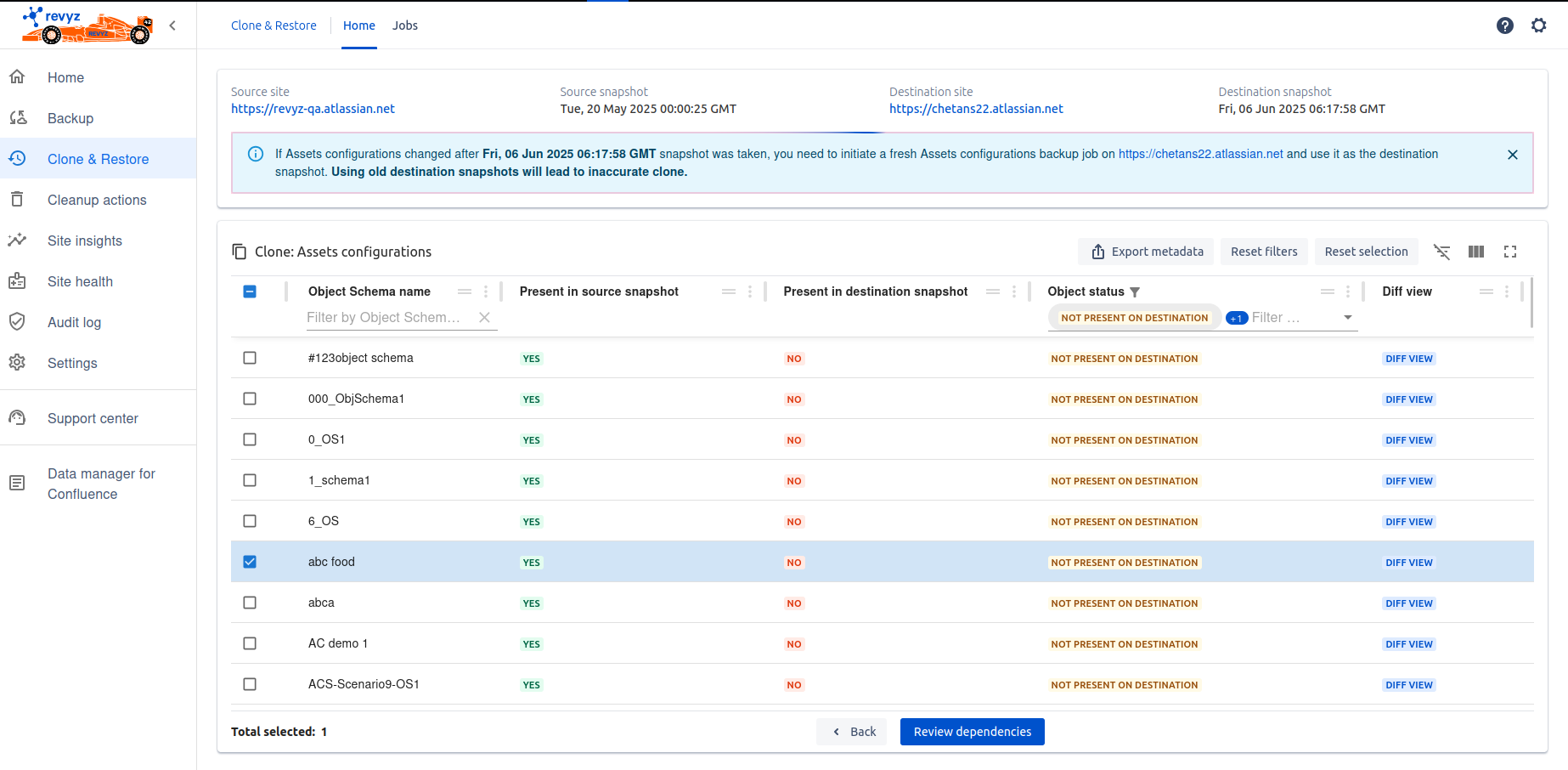This screenshot has height=770, width=1568.
Task: Open Cleanup actions in the sidebar
Action: (x=97, y=200)
